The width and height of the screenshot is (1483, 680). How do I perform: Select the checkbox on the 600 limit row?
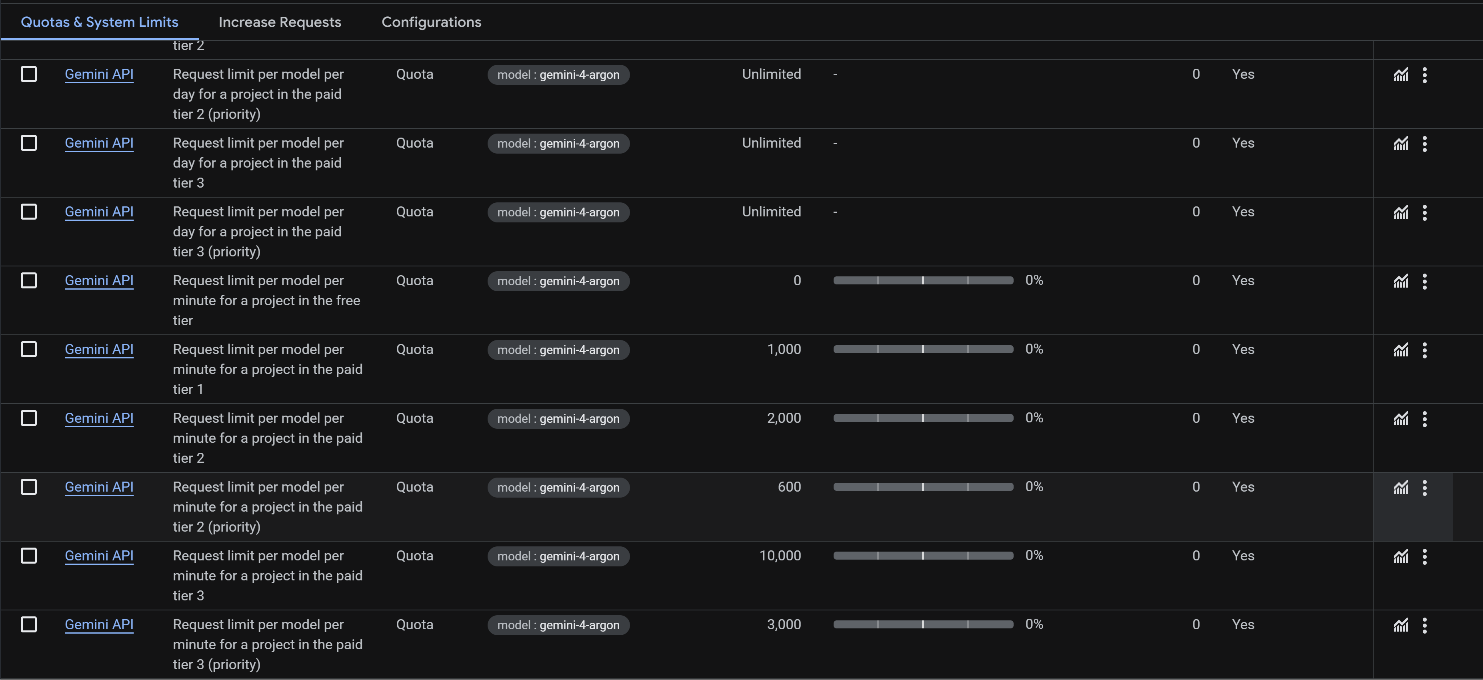pos(29,487)
